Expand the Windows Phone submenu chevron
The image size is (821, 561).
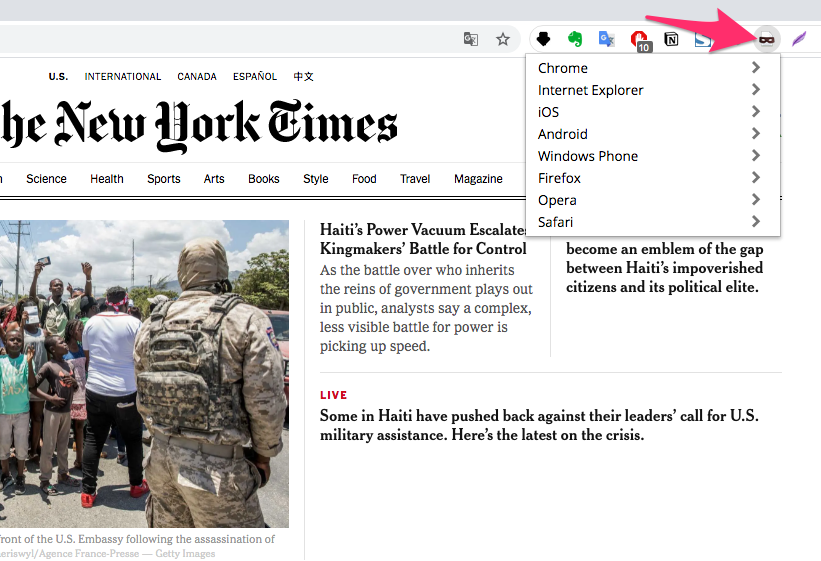(756, 156)
